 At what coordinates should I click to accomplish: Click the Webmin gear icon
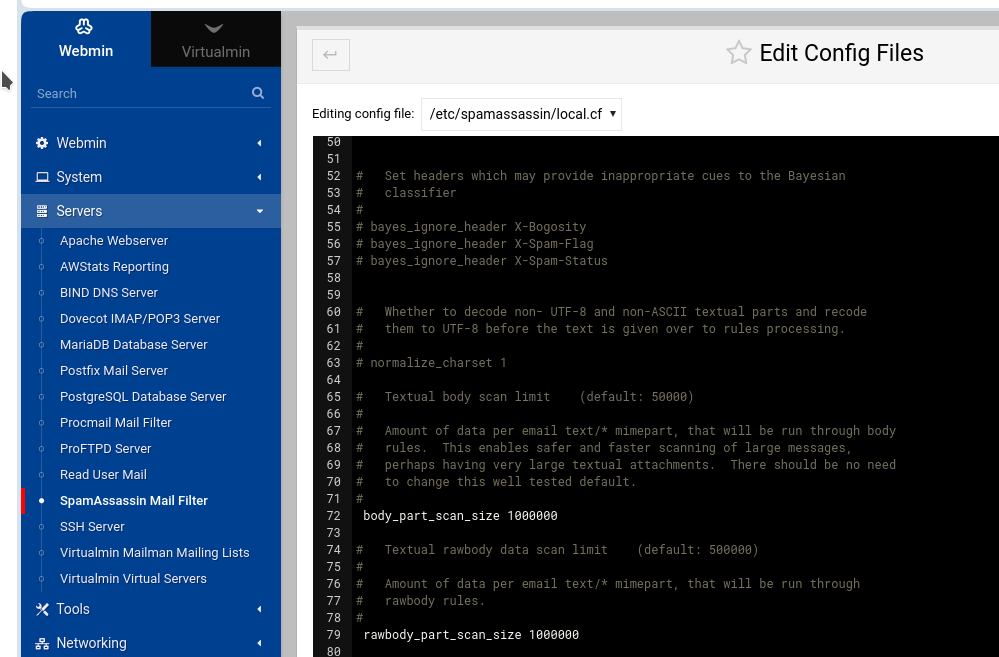point(42,143)
